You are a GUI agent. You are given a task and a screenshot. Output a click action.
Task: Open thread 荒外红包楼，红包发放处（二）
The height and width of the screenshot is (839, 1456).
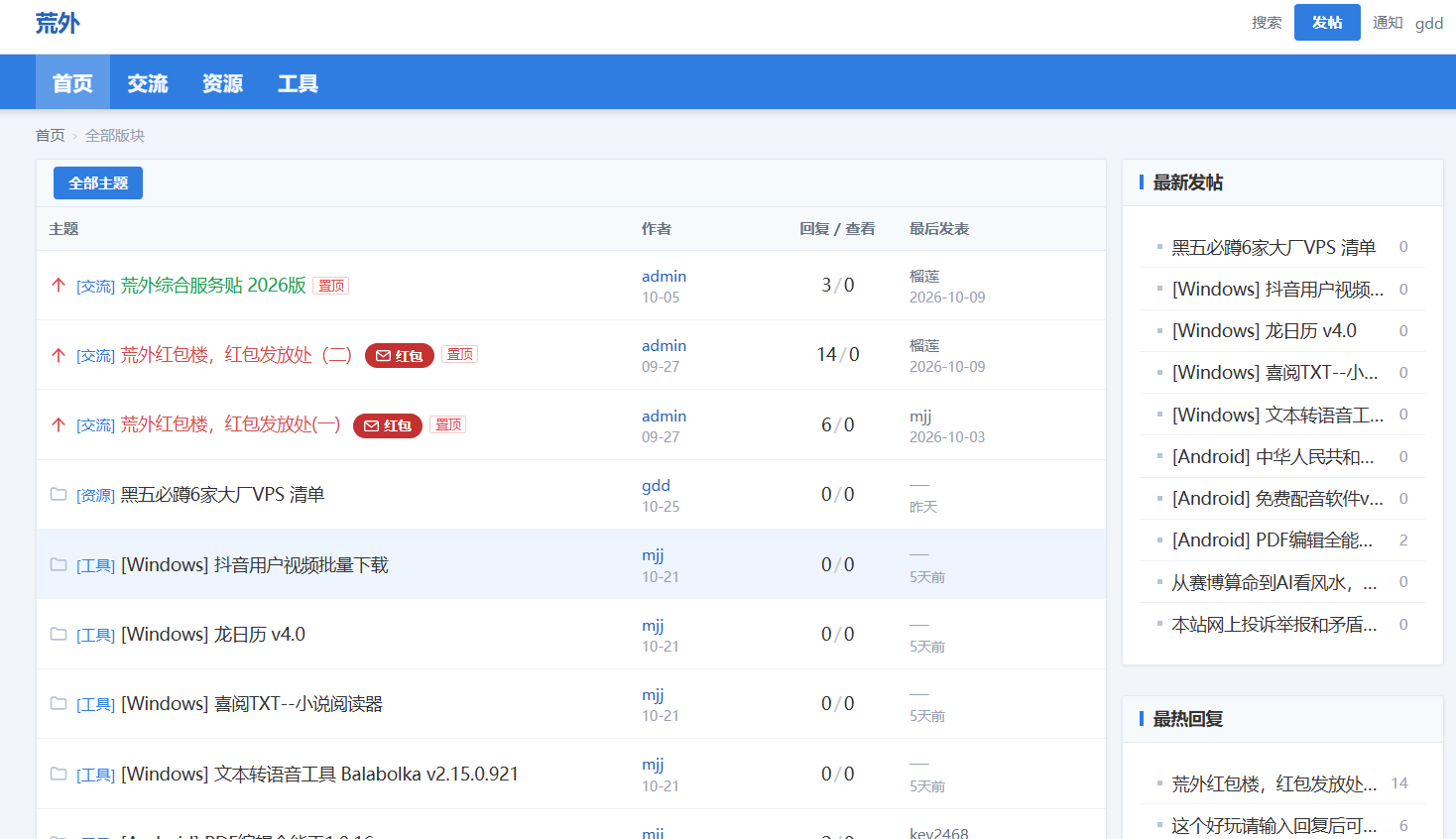[237, 355]
